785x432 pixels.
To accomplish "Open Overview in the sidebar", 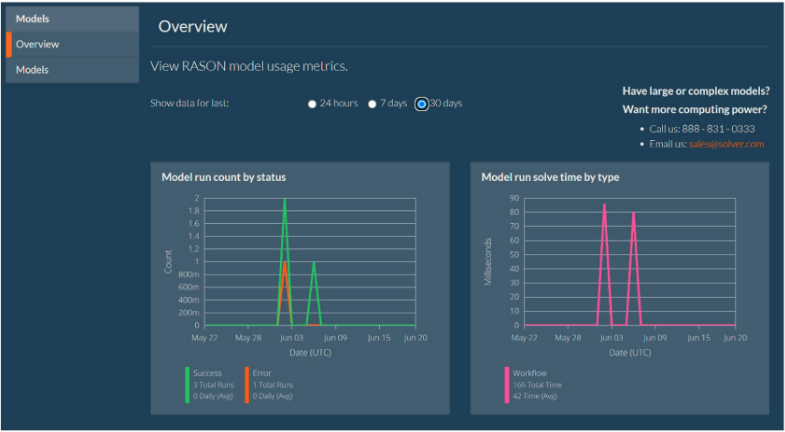I will pos(38,45).
